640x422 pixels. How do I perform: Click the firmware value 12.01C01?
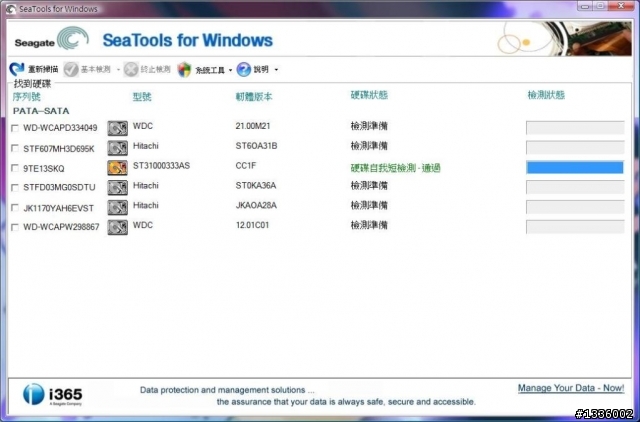point(252,225)
